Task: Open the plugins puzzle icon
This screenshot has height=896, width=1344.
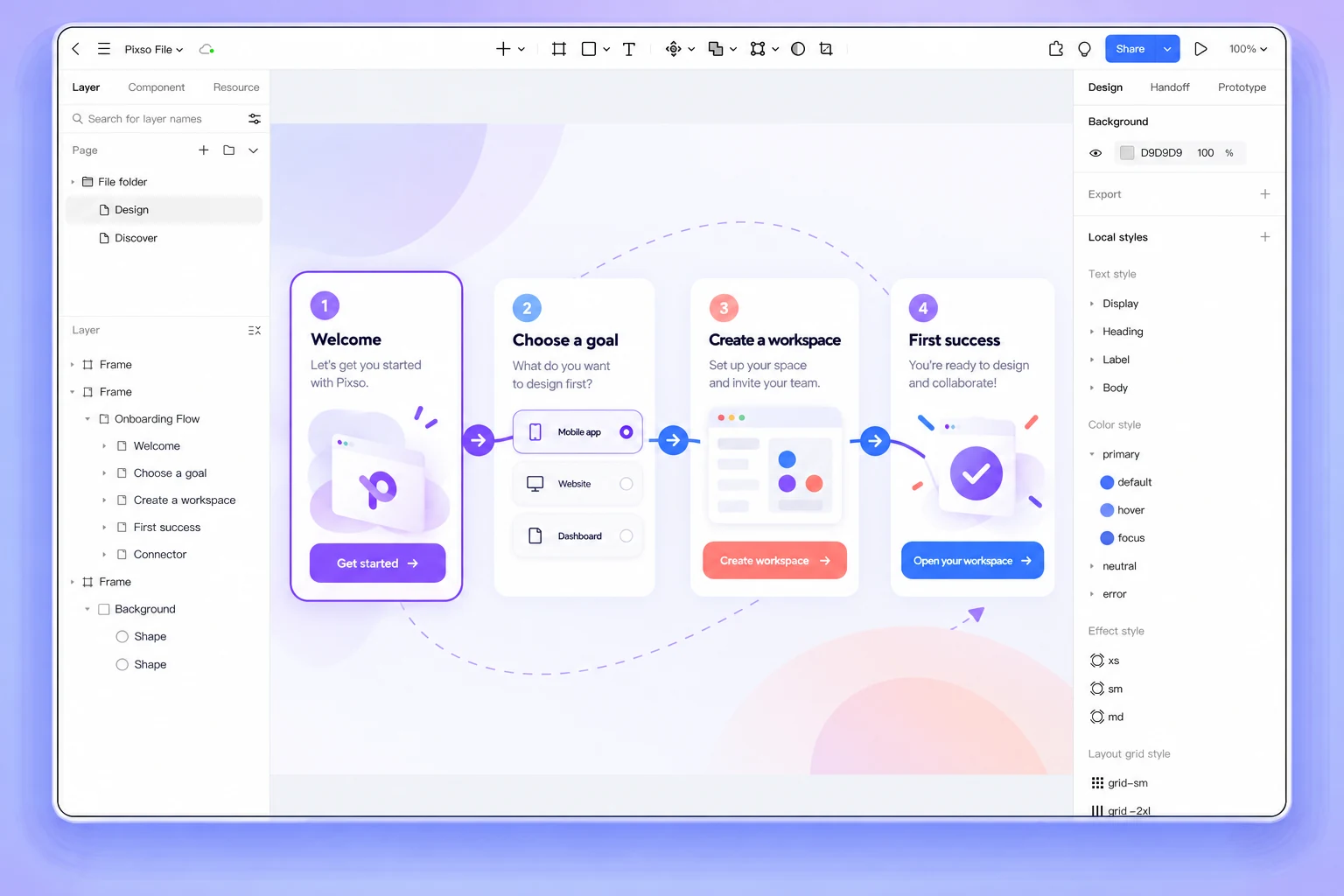Action: (1056, 49)
